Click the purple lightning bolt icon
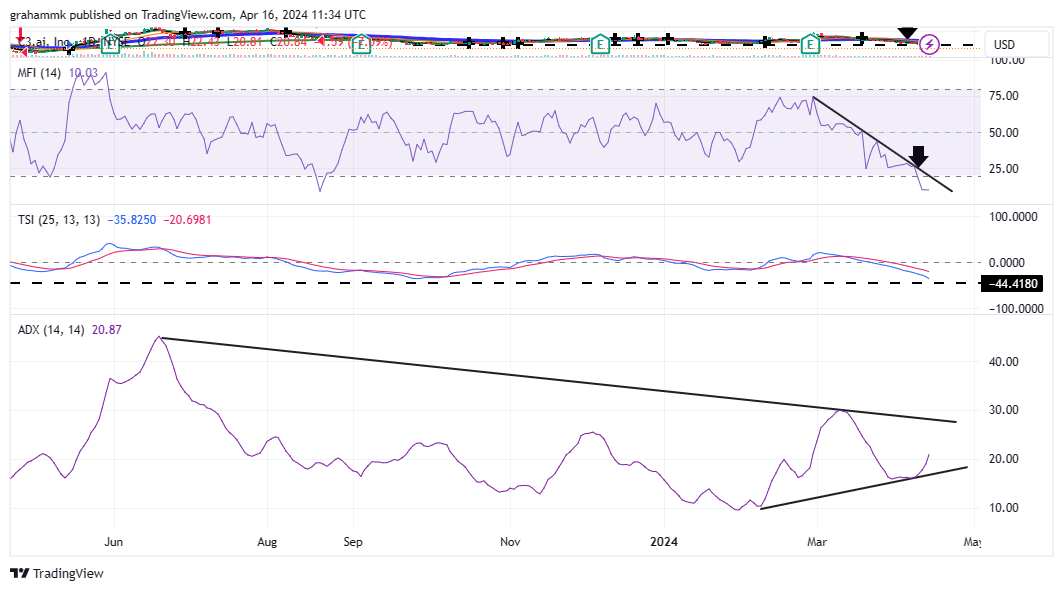 point(929,45)
